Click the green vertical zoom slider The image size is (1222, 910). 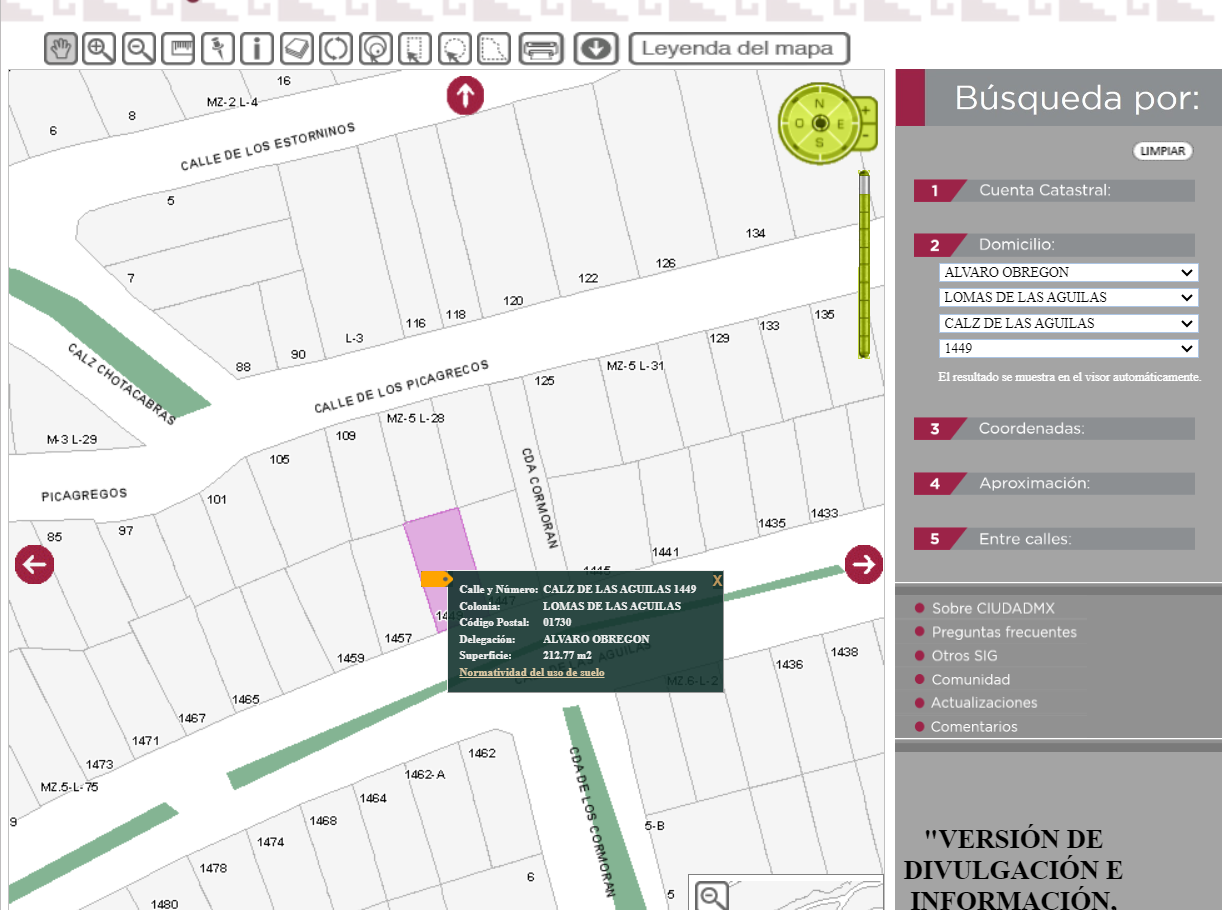pyautogui.click(x=864, y=265)
